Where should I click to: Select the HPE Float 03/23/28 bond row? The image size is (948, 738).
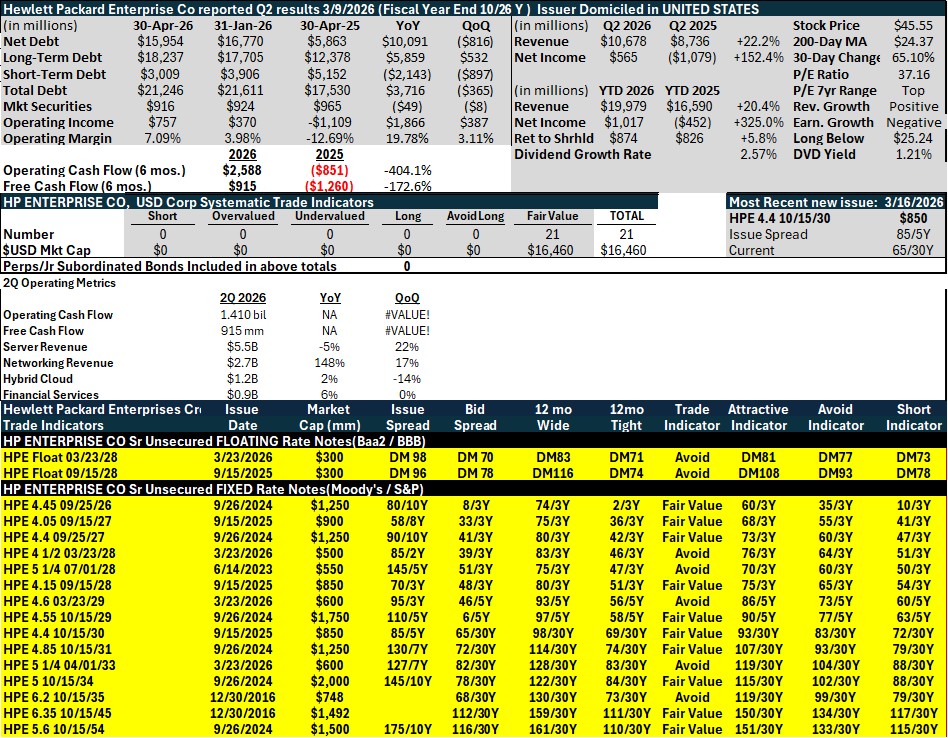pyautogui.click(x=474, y=458)
